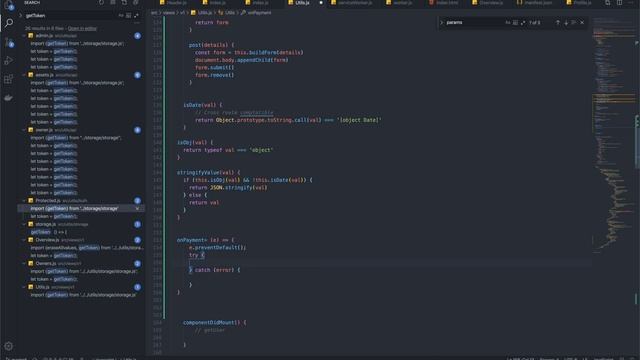Open the Extensions view

pyautogui.click(x=9, y=79)
